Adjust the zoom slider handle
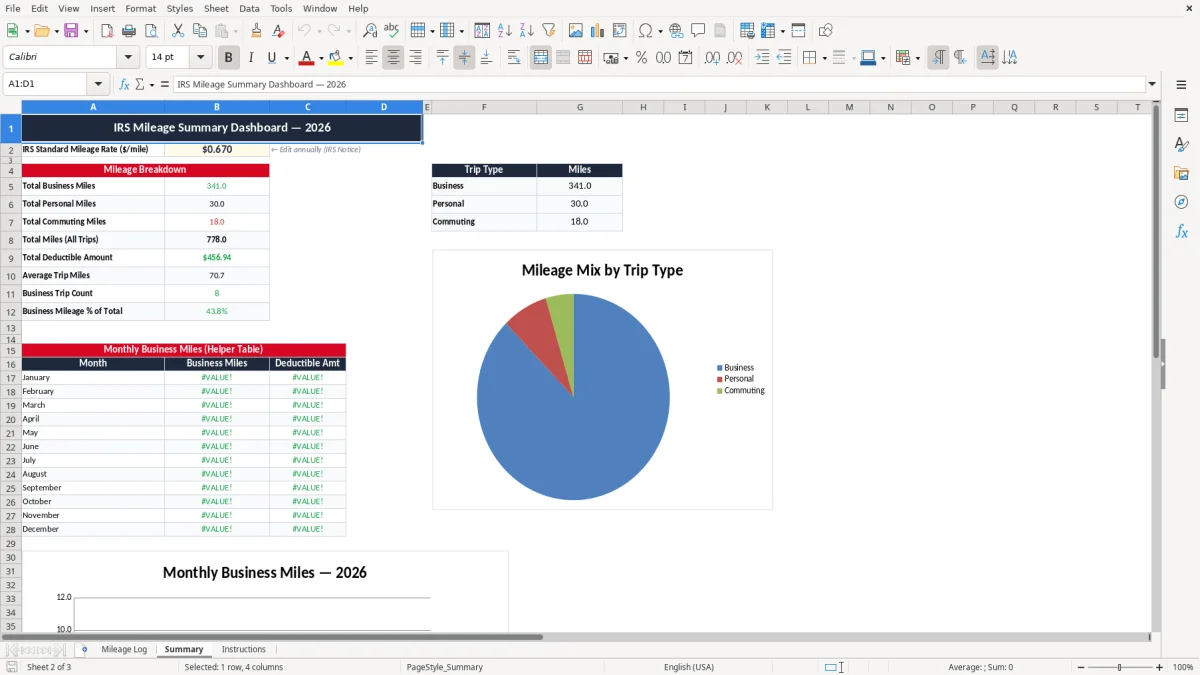Image resolution: width=1200 pixels, height=675 pixels. pos(1120,667)
